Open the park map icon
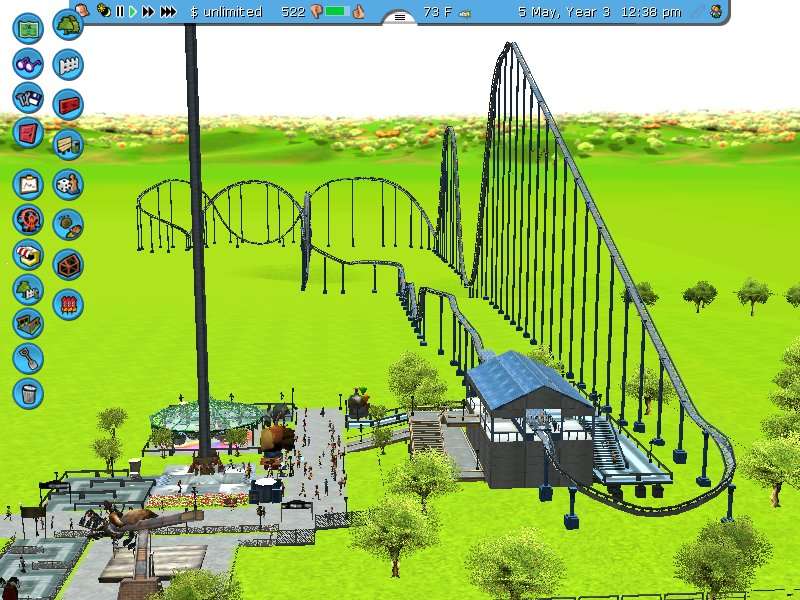 tap(28, 27)
